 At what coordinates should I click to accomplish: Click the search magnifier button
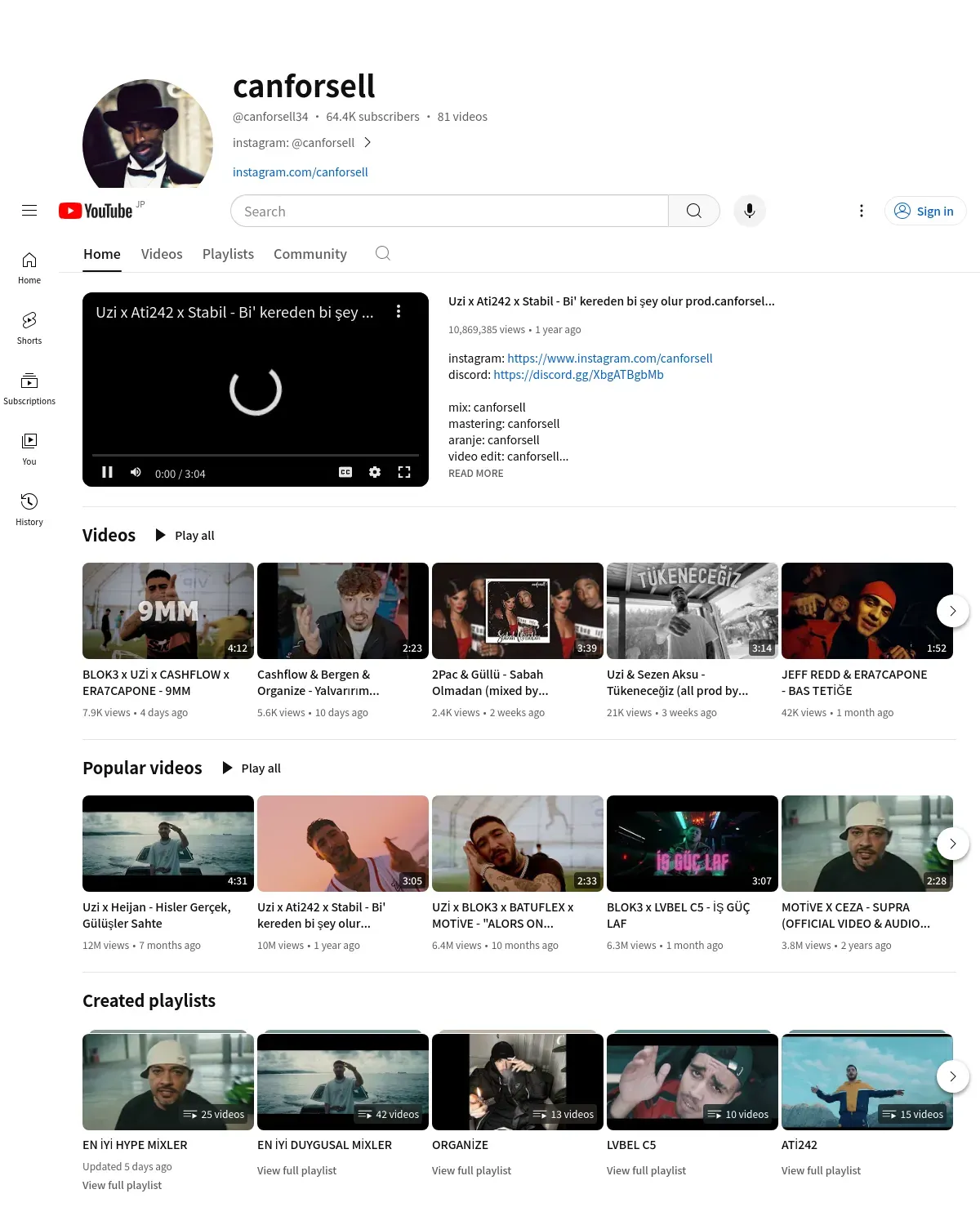(694, 211)
